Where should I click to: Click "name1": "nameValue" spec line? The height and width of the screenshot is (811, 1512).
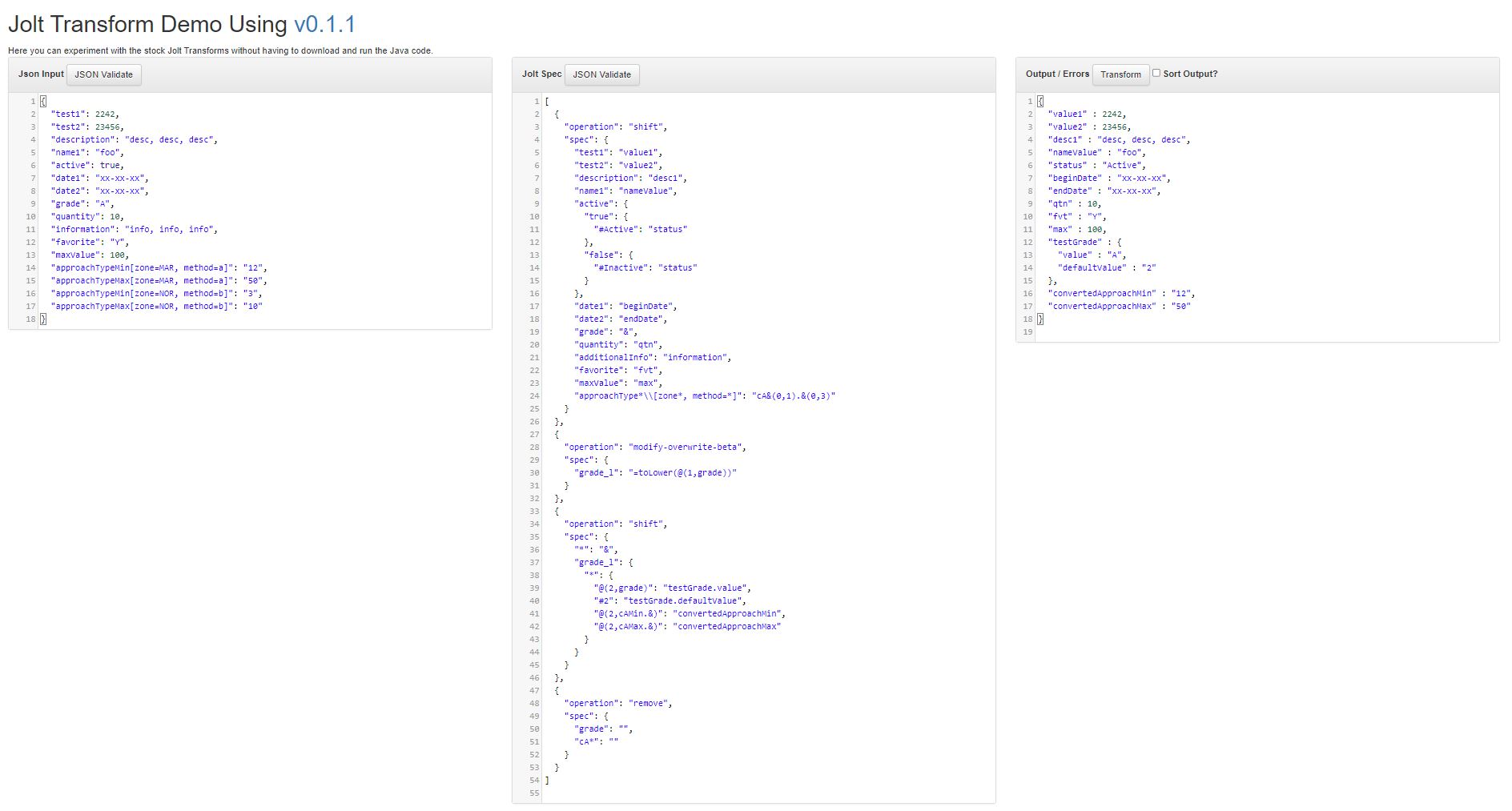tap(625, 191)
